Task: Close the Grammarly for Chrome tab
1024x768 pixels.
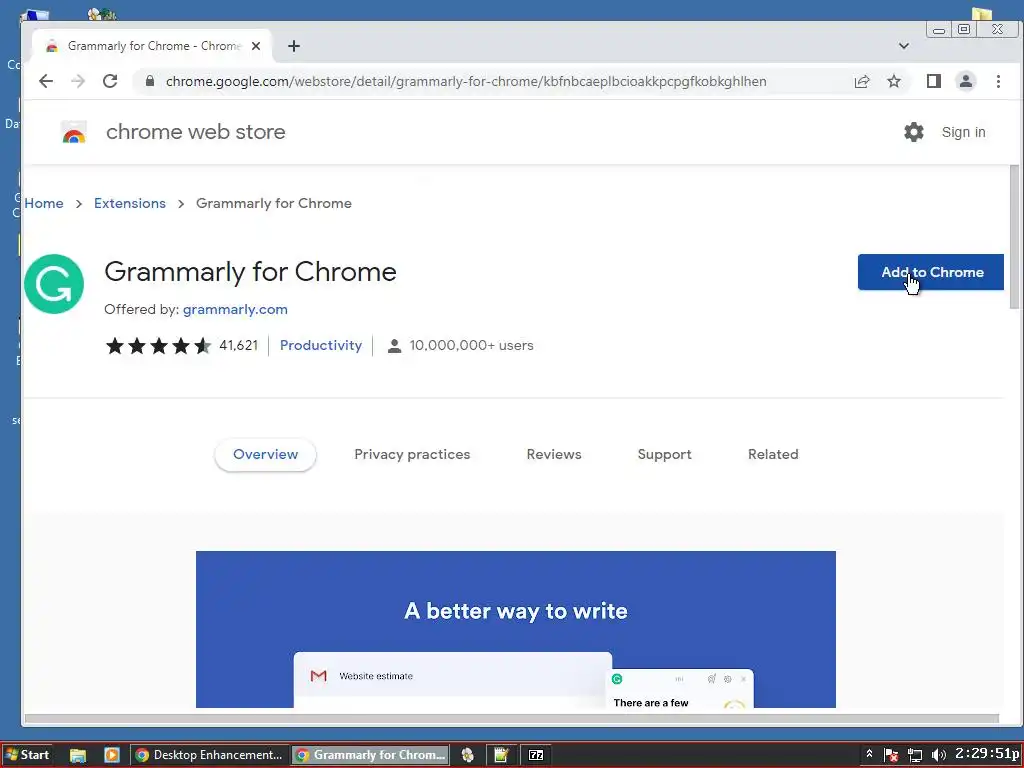Action: (256, 46)
